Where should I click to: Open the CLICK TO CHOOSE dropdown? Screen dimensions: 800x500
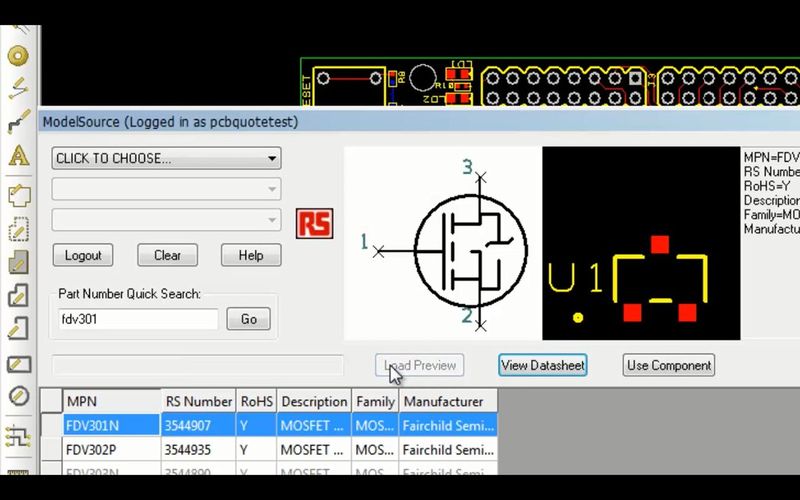click(166, 158)
